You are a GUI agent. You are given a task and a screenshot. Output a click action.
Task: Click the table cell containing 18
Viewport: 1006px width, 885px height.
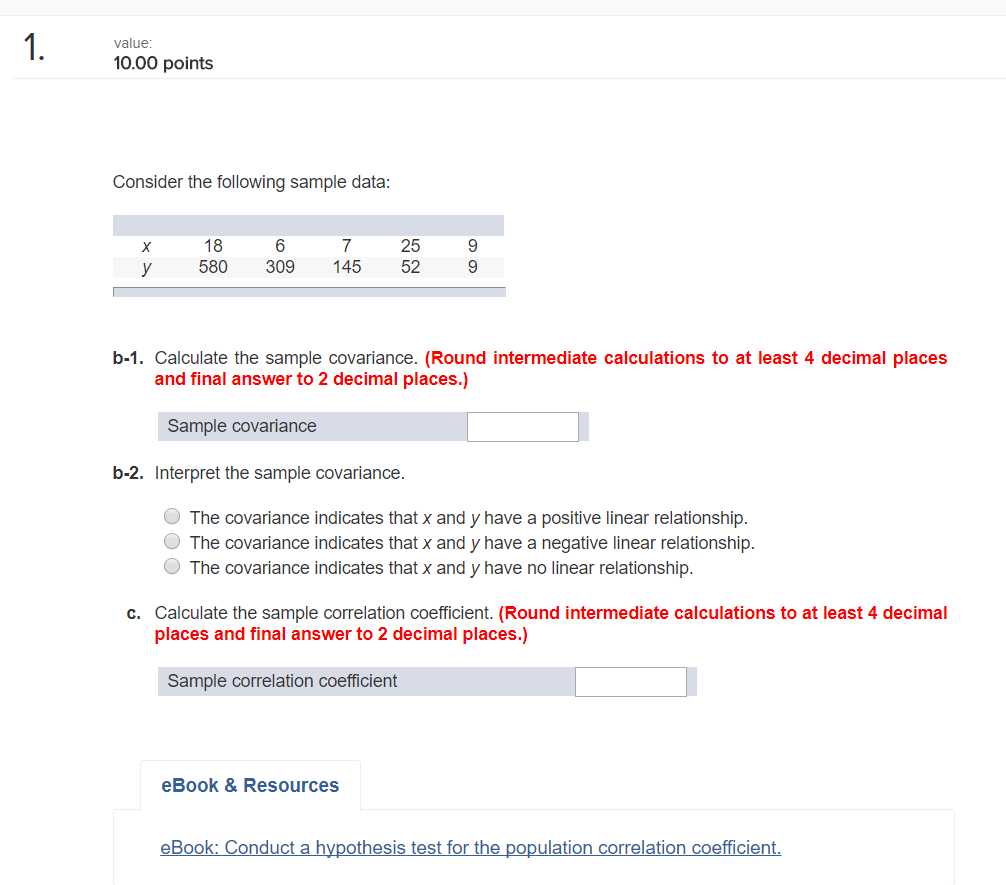pyautogui.click(x=213, y=246)
